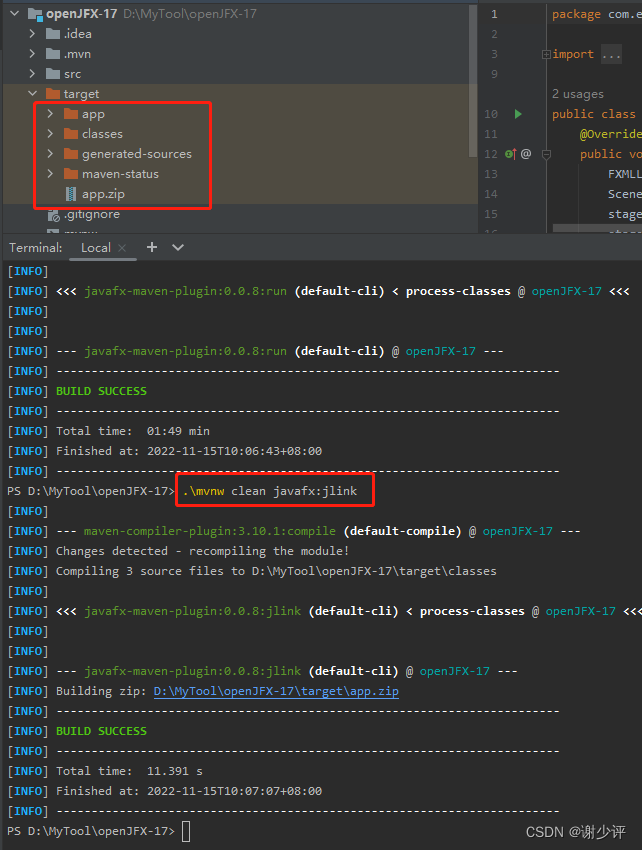Expand the maven-status folder
The height and width of the screenshot is (850, 642).
(50, 174)
